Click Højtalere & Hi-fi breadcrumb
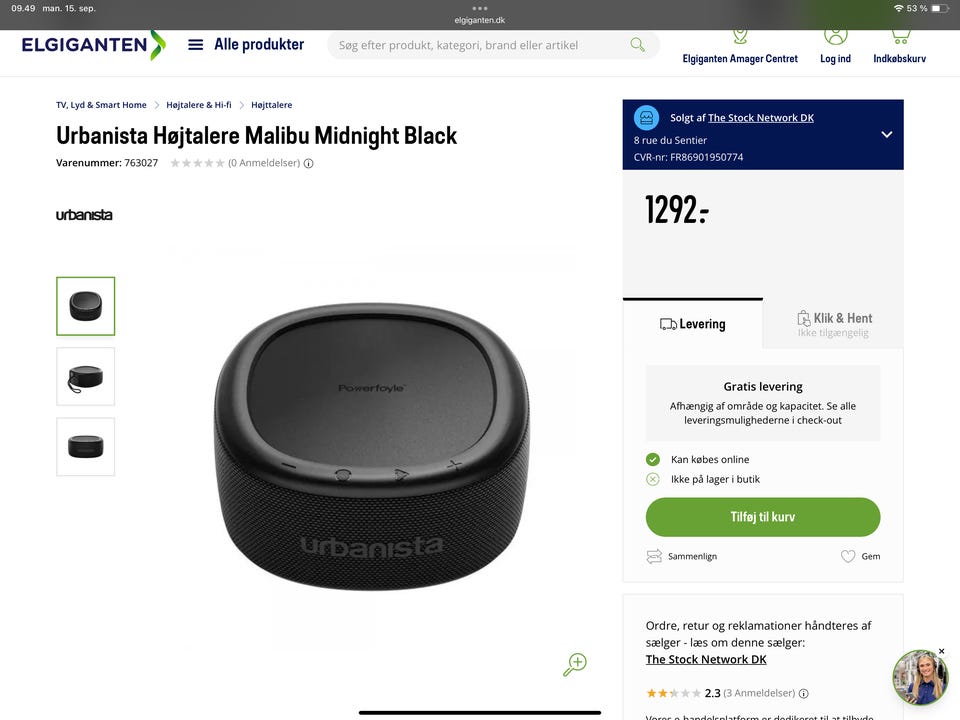This screenshot has width=960, height=720. 199,105
